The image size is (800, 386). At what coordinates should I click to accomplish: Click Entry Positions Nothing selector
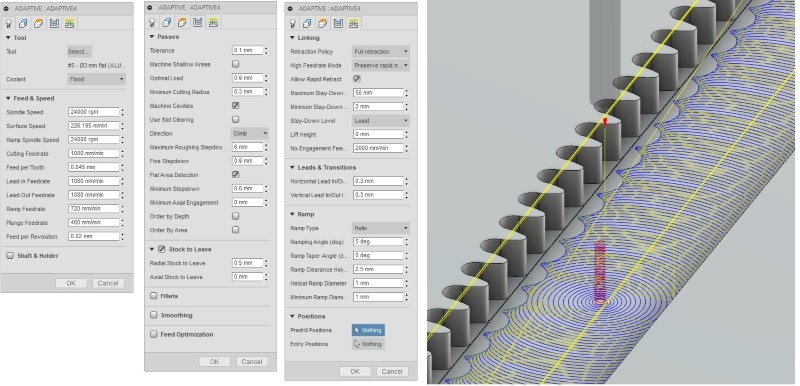[x=368, y=344]
